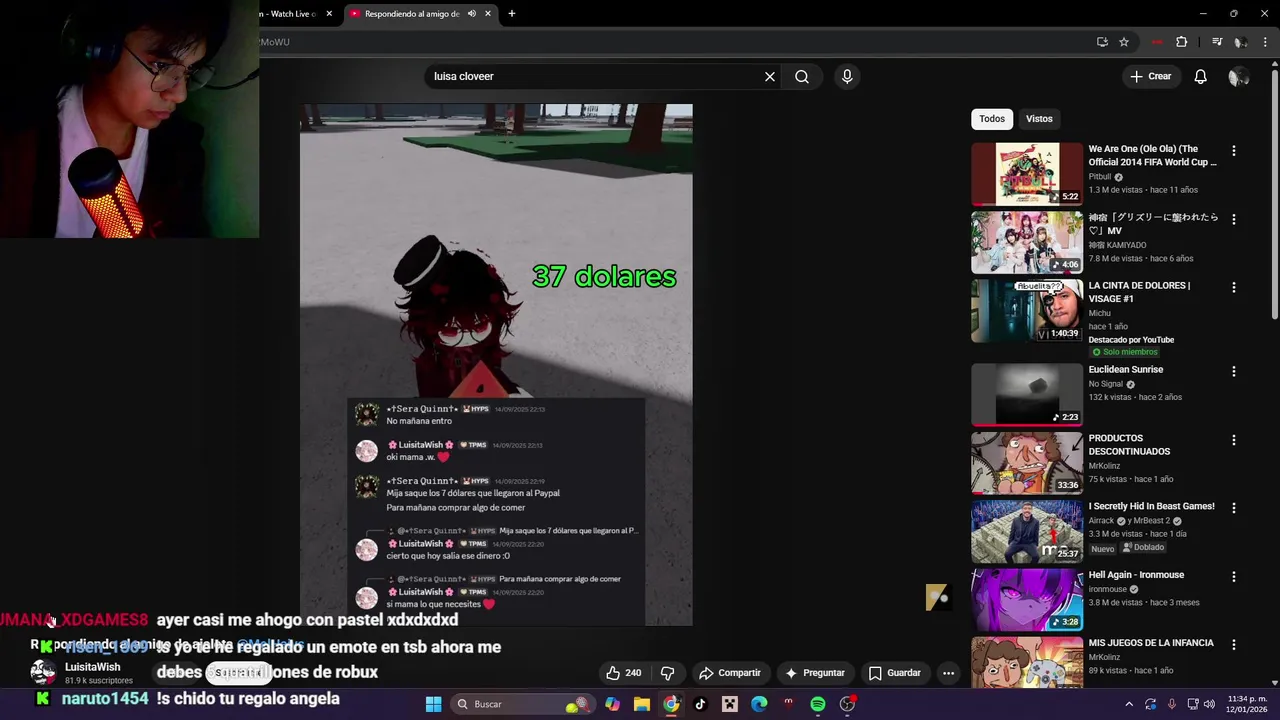Click the YouTube search magnifier button
Screen dimensions: 1280x720
pos(802,77)
